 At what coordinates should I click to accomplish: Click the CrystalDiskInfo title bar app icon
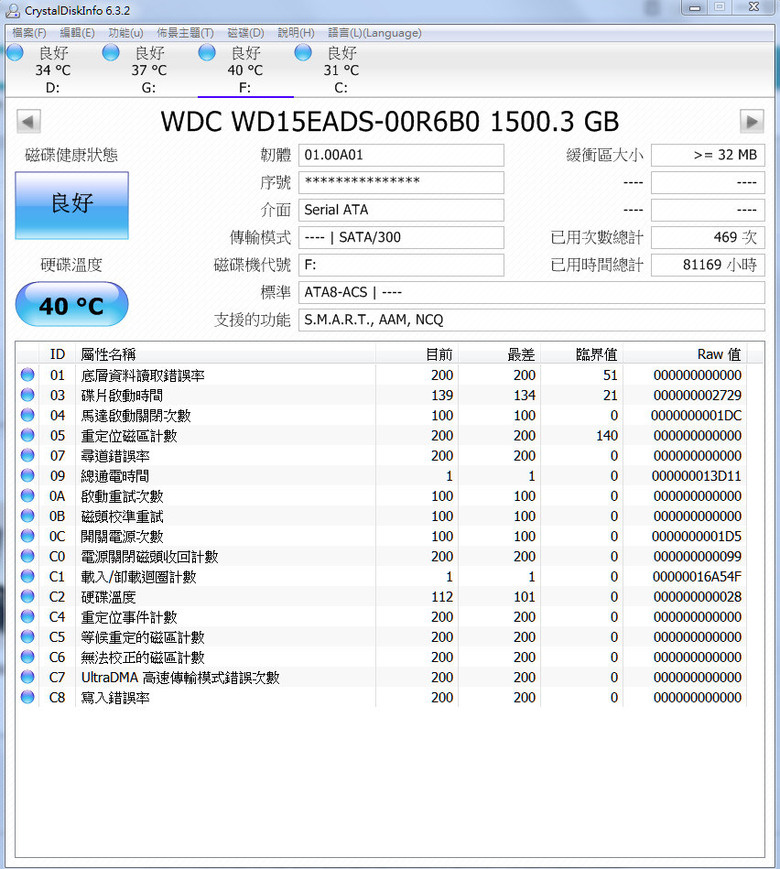tap(12, 10)
